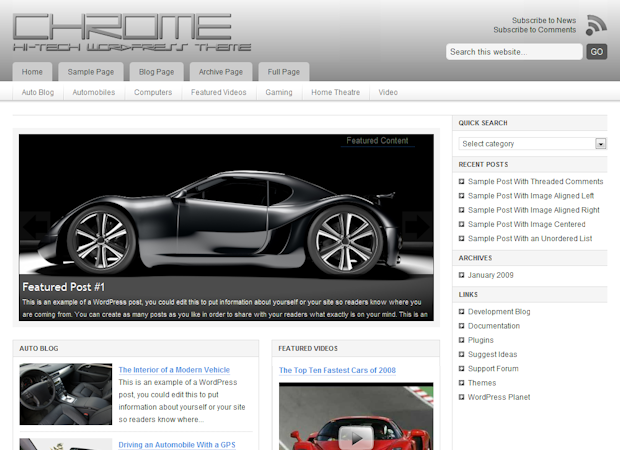The height and width of the screenshot is (450, 620).
Task: Open the January 2009 archive
Action: [x=490, y=275]
